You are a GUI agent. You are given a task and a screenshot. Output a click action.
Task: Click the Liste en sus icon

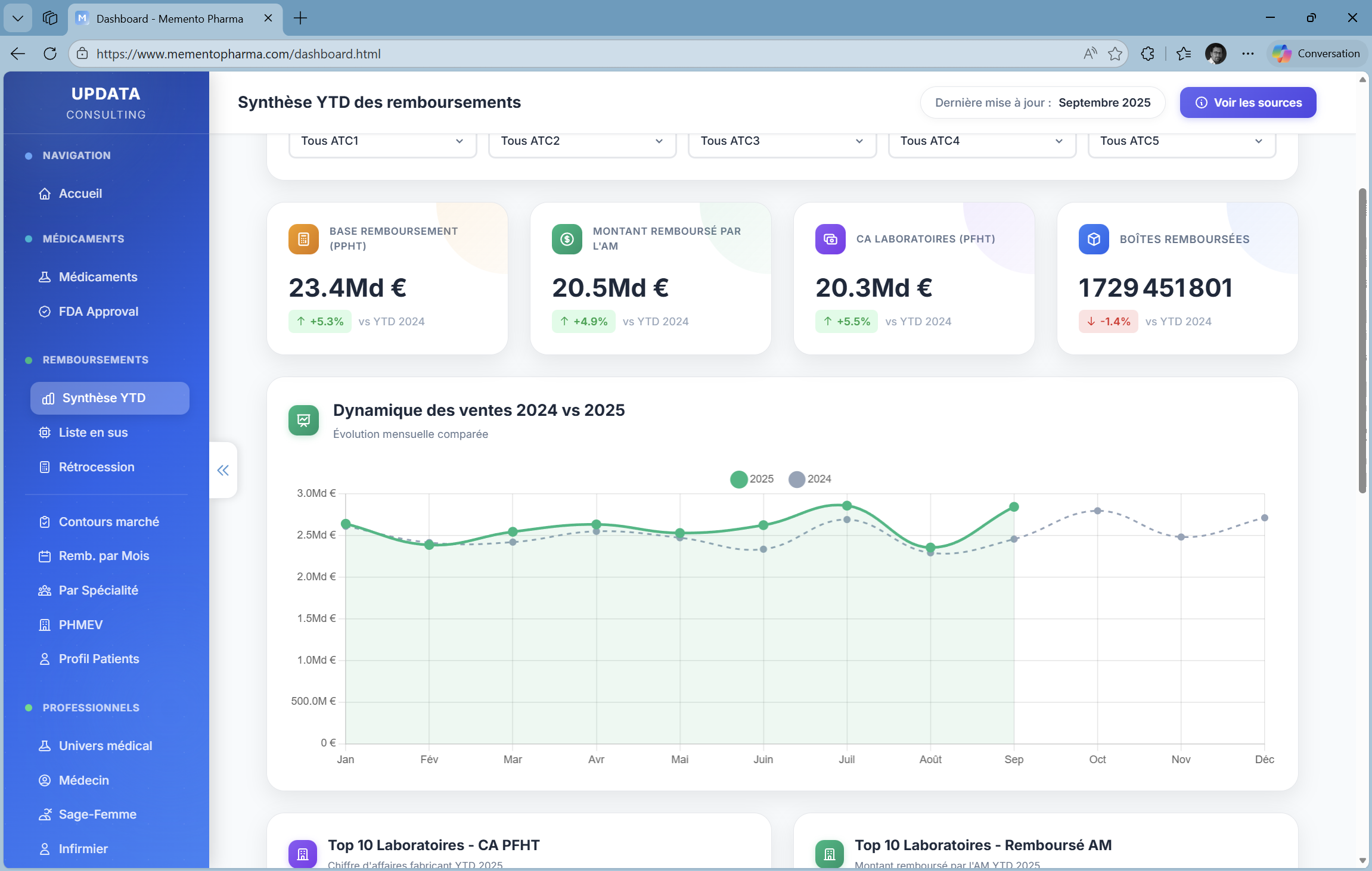click(x=45, y=432)
